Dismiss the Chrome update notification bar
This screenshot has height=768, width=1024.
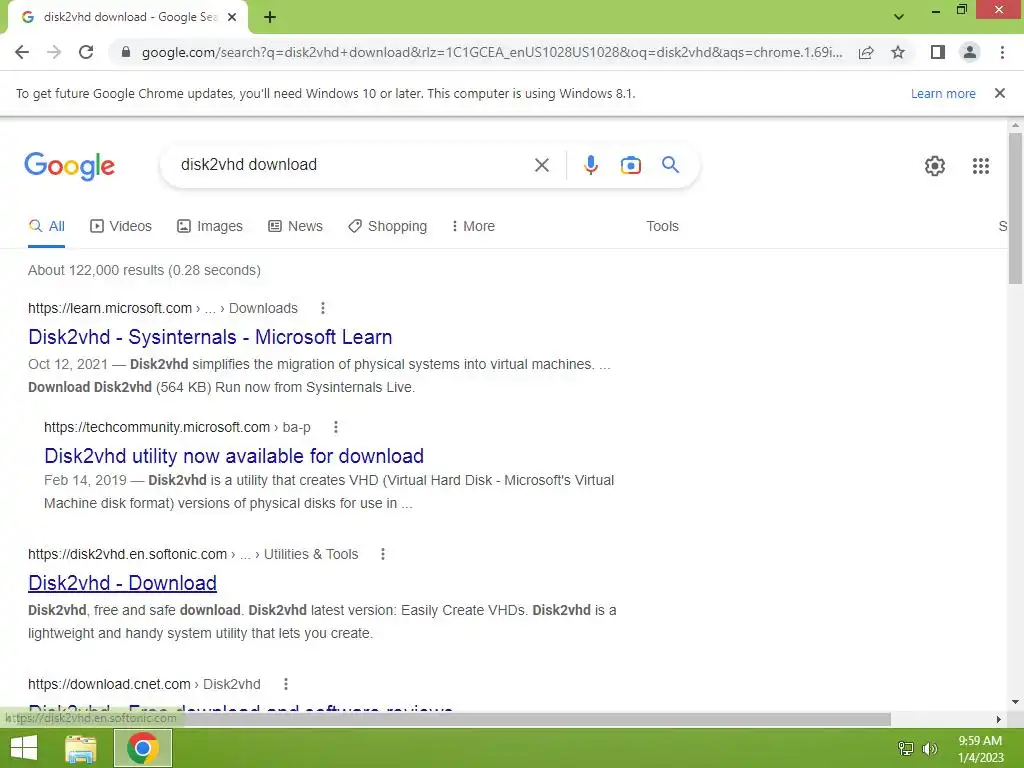pos(1000,93)
